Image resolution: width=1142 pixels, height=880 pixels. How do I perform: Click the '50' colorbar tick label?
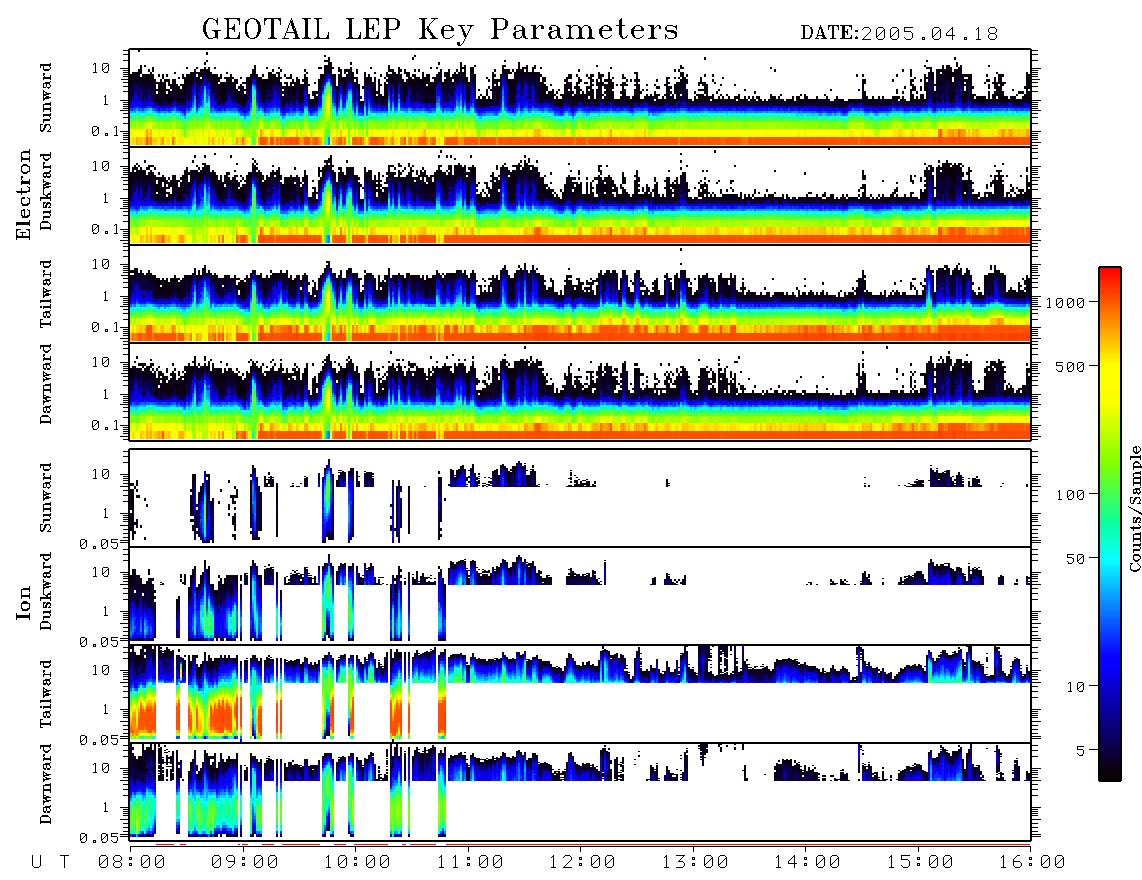[x=1075, y=559]
